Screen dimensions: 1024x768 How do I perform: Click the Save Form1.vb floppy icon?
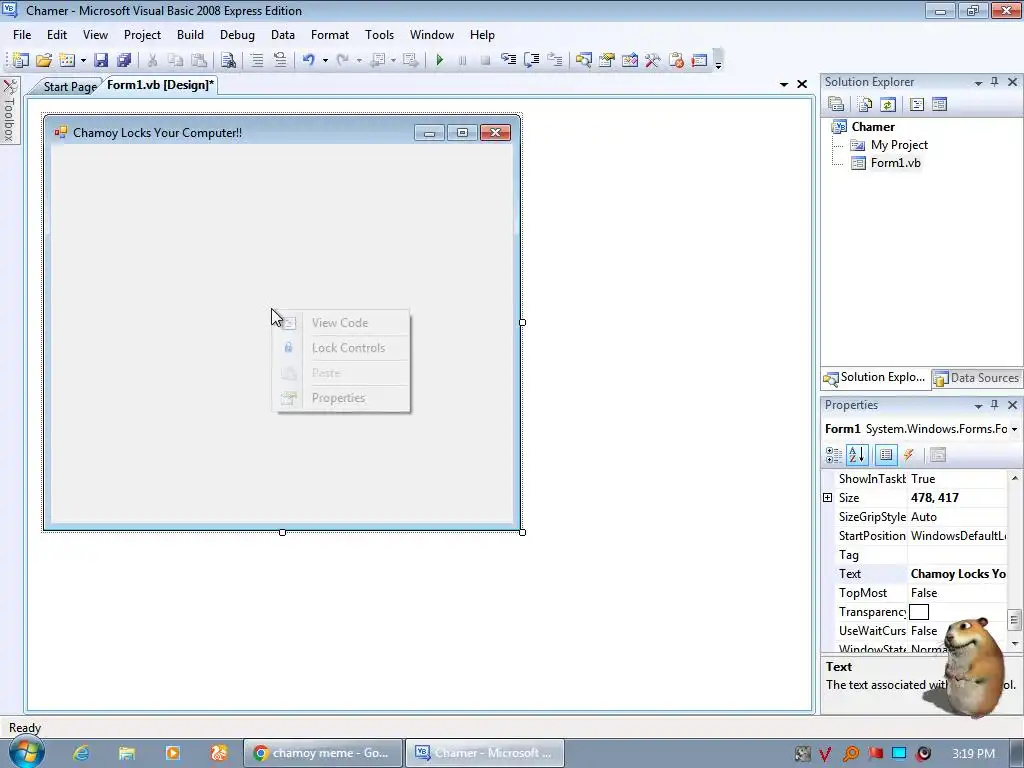tap(101, 60)
